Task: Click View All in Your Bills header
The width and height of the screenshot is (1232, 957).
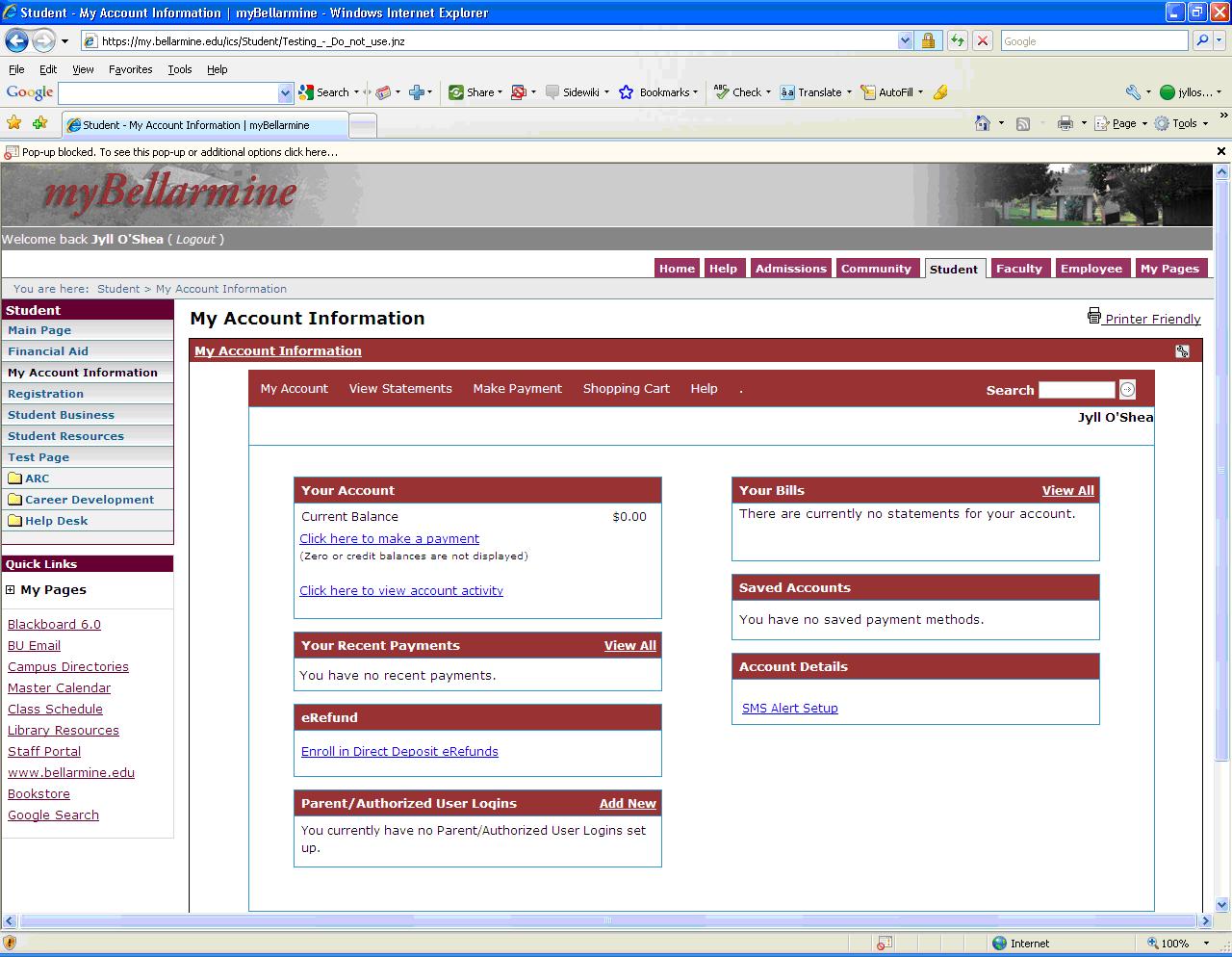Action: tap(1068, 491)
